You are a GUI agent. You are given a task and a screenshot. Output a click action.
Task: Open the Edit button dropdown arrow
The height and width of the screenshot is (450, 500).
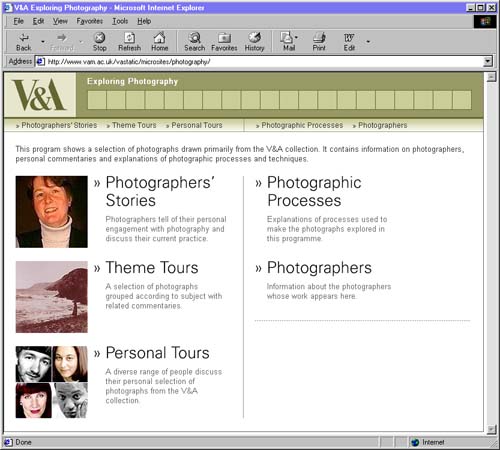[368, 42]
